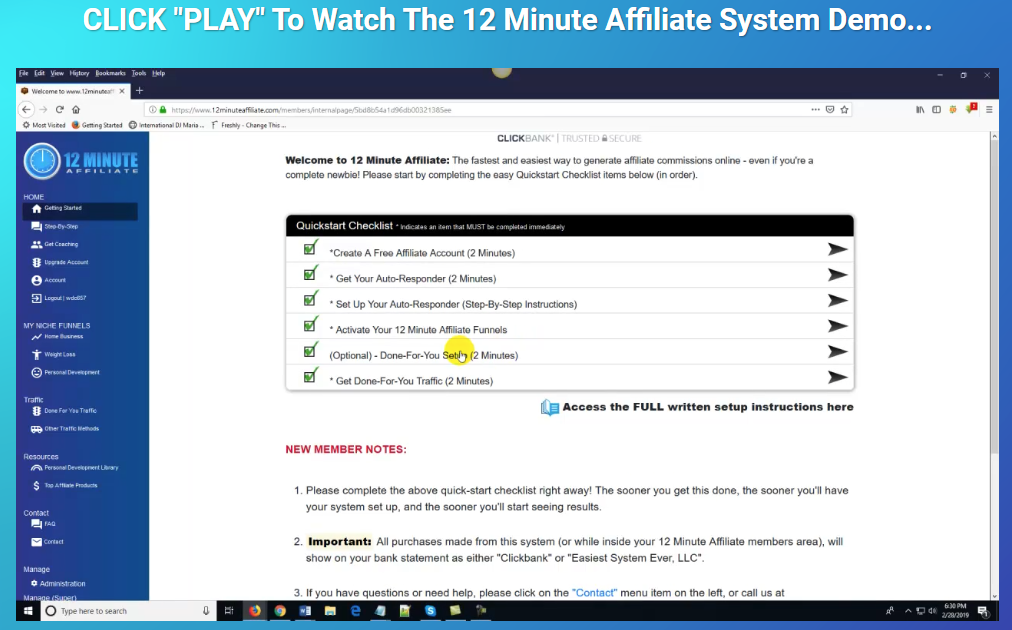Open Upgrade Account in the sidebar
This screenshot has width=1012, height=630.
pyautogui.click(x=60, y=262)
